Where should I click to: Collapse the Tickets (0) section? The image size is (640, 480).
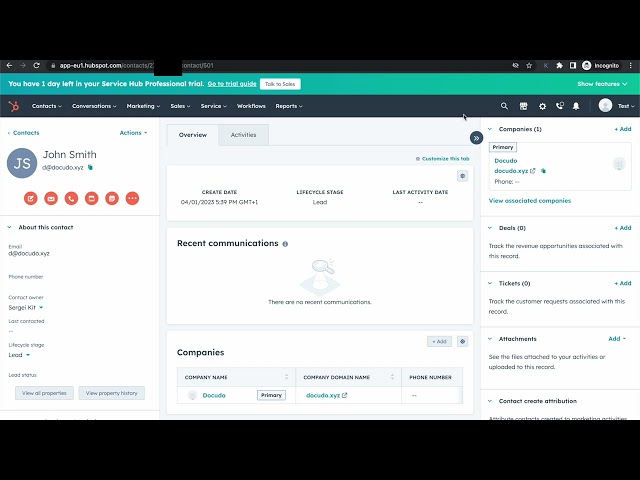pyautogui.click(x=490, y=283)
